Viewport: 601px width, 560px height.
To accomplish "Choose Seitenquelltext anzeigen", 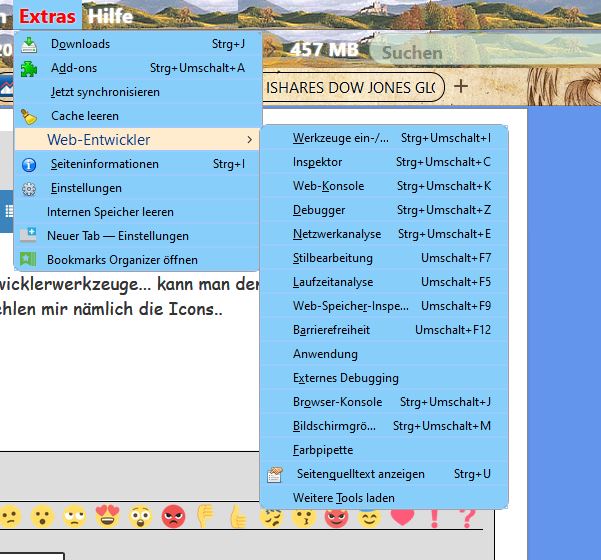I will click(x=384, y=474).
